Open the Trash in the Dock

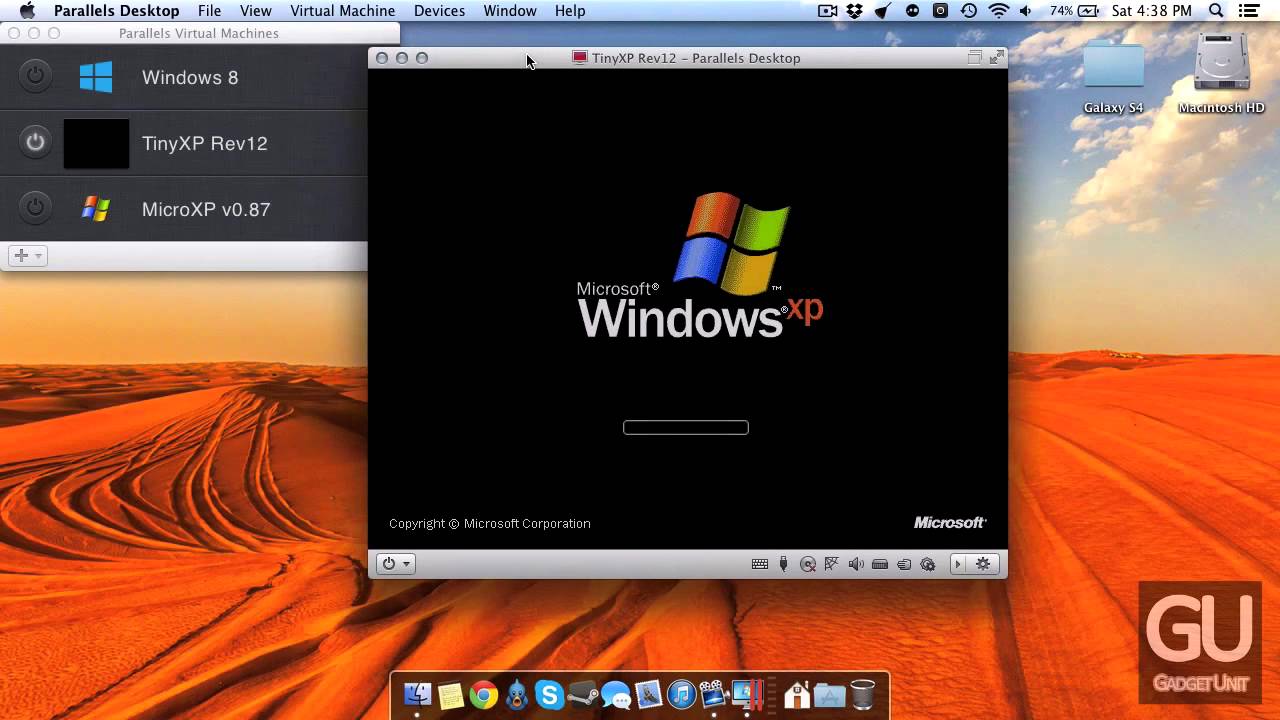pos(862,694)
